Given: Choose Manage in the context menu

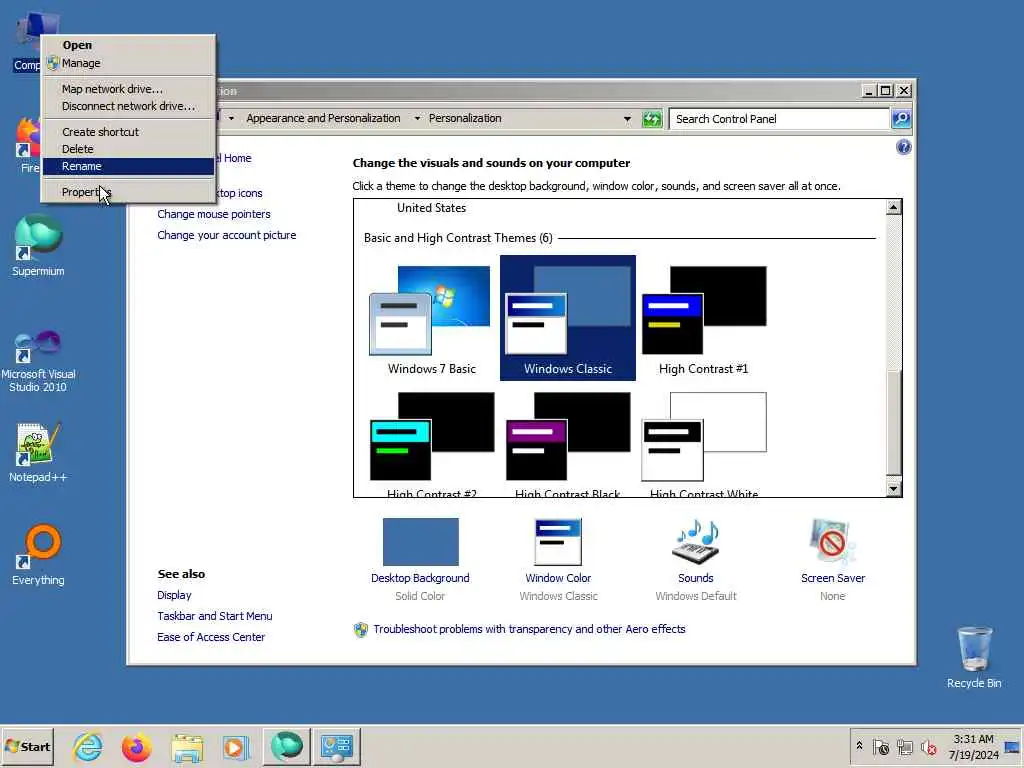Looking at the screenshot, I should [129, 63].
